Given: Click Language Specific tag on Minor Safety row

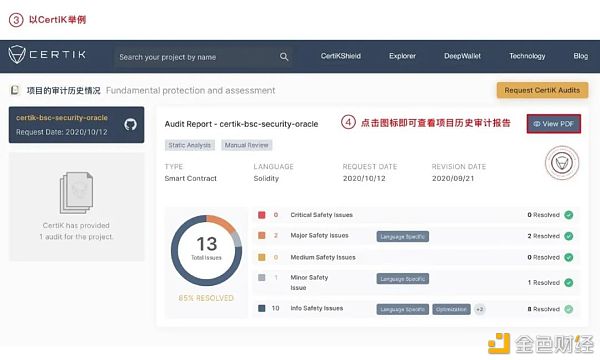Looking at the screenshot, I should 403,279.
